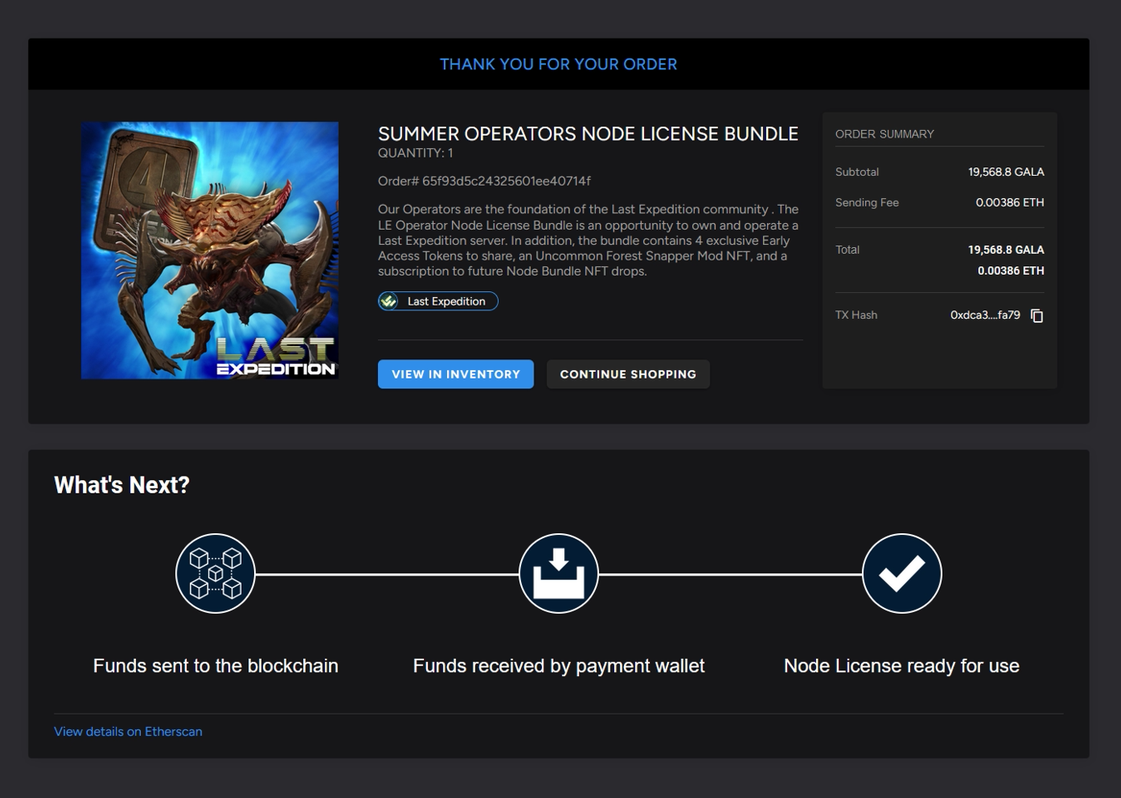Click the Order Summary heading

pos(884,134)
